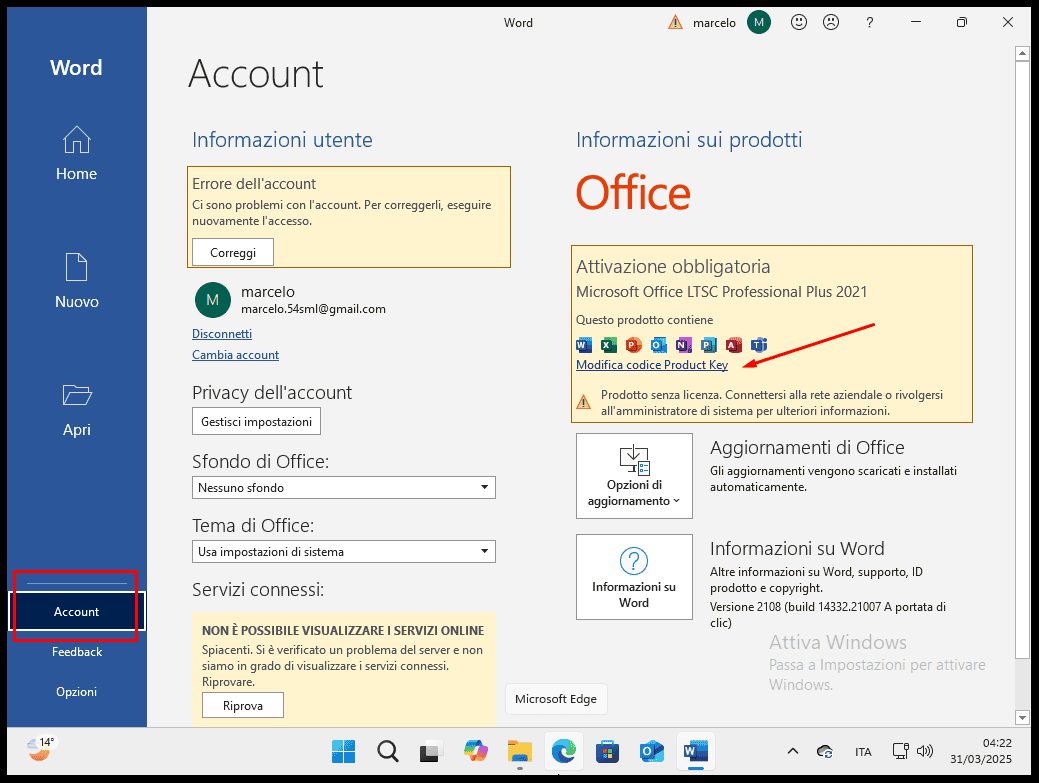Click the smiley face feedback icon
Viewport: 1039px width, 783px height.
(x=798, y=22)
